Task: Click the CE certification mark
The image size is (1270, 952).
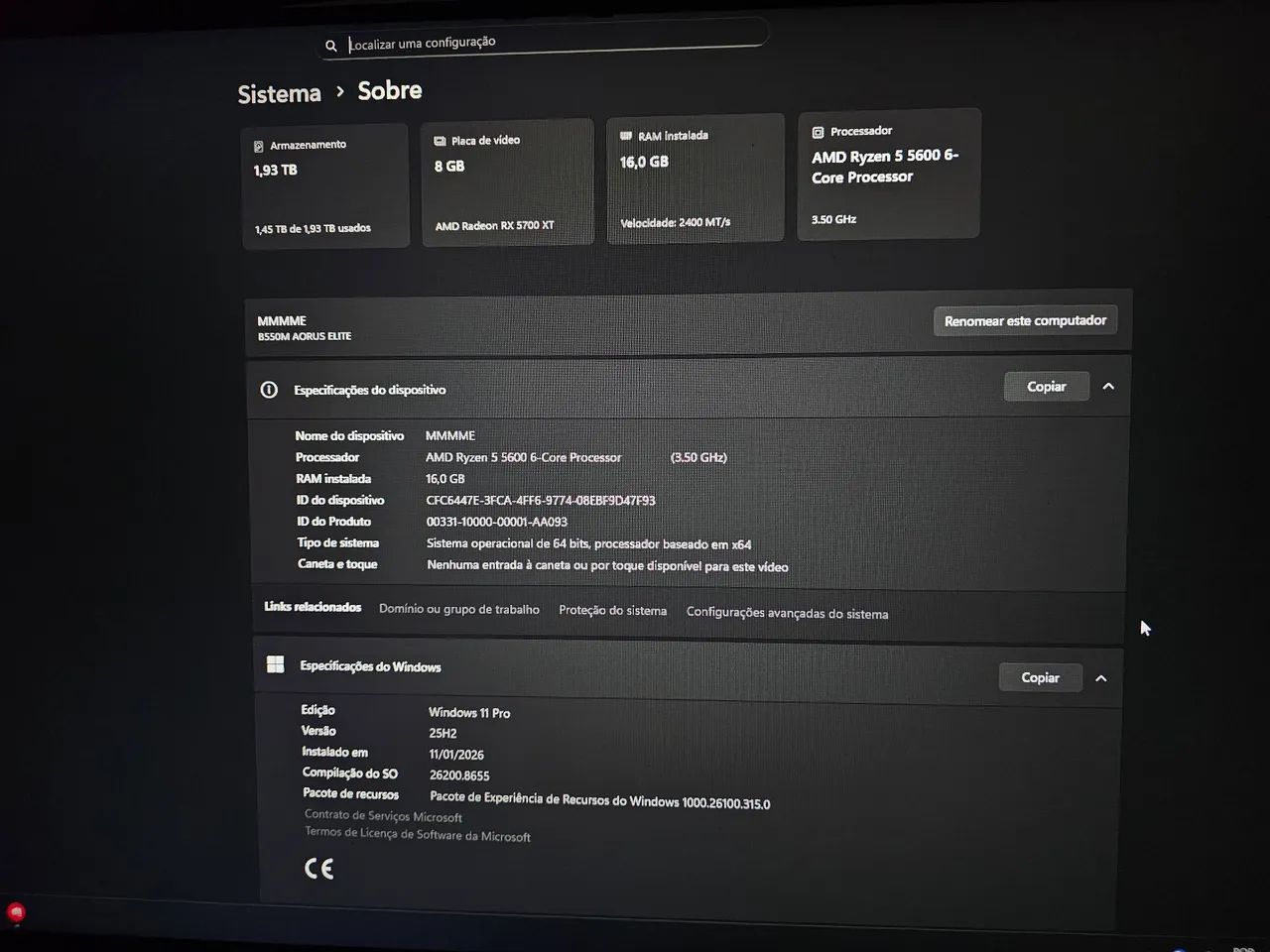Action: pos(318,869)
